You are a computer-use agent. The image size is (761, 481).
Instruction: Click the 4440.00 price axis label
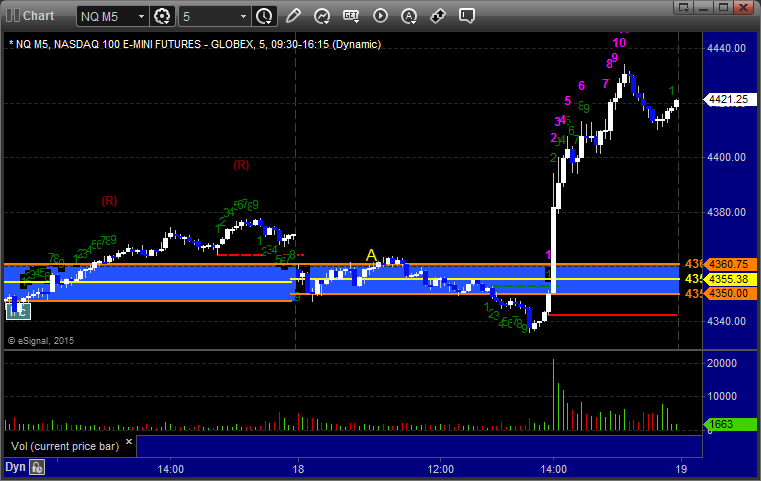(727, 48)
